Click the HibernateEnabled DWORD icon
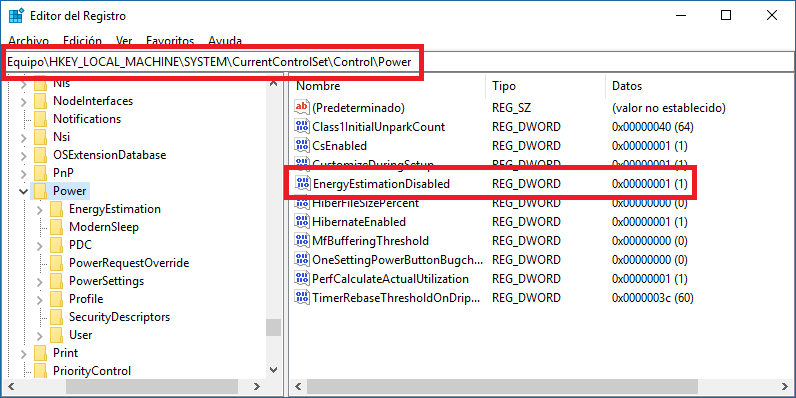 [302, 222]
